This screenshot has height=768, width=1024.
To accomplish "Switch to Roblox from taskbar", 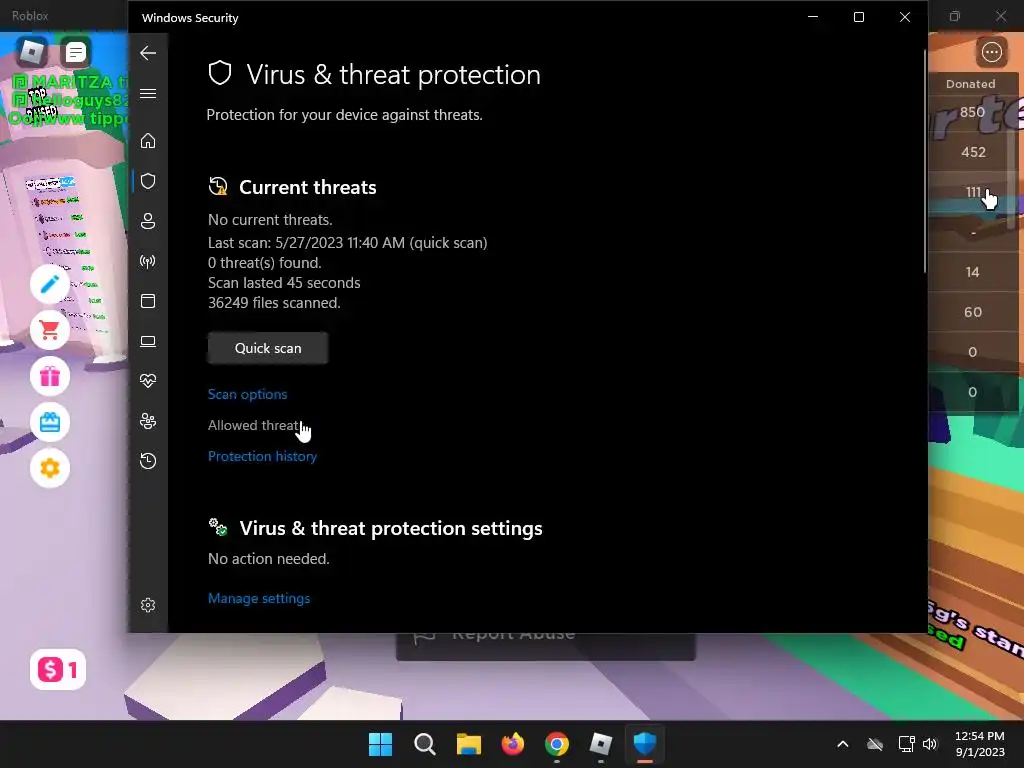I will click(601, 744).
